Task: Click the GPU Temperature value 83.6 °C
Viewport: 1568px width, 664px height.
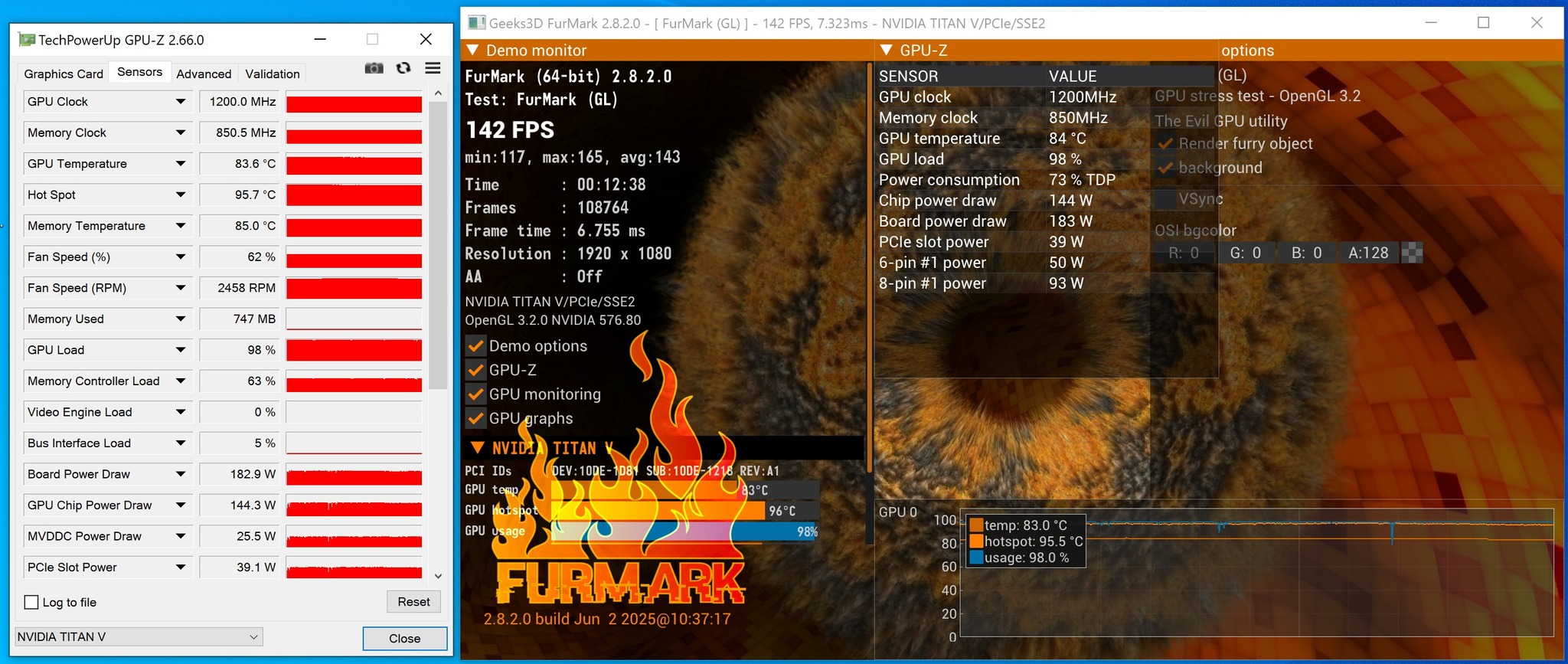Action: tap(239, 164)
